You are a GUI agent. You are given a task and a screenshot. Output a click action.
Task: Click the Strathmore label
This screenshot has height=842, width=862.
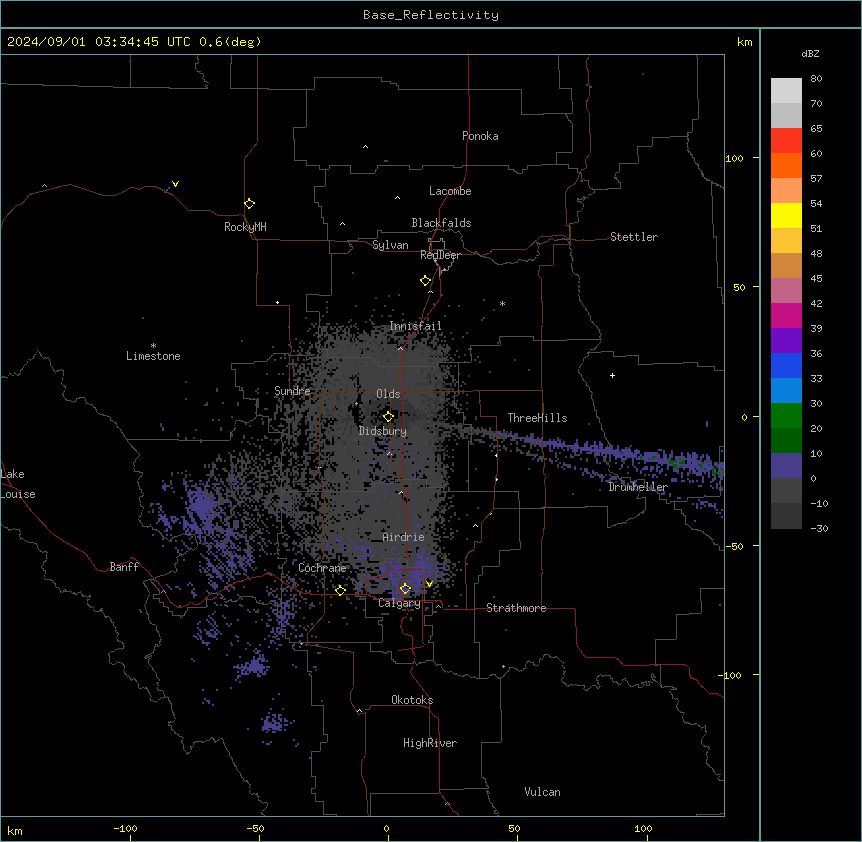(516, 608)
